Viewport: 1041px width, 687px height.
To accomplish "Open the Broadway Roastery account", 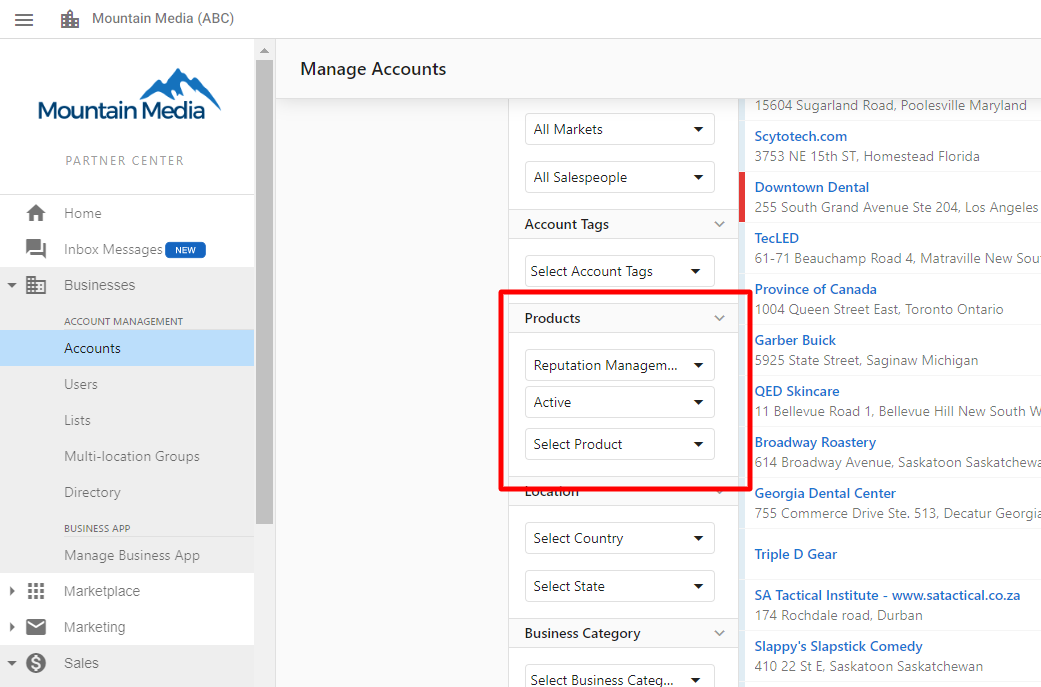I will (815, 442).
